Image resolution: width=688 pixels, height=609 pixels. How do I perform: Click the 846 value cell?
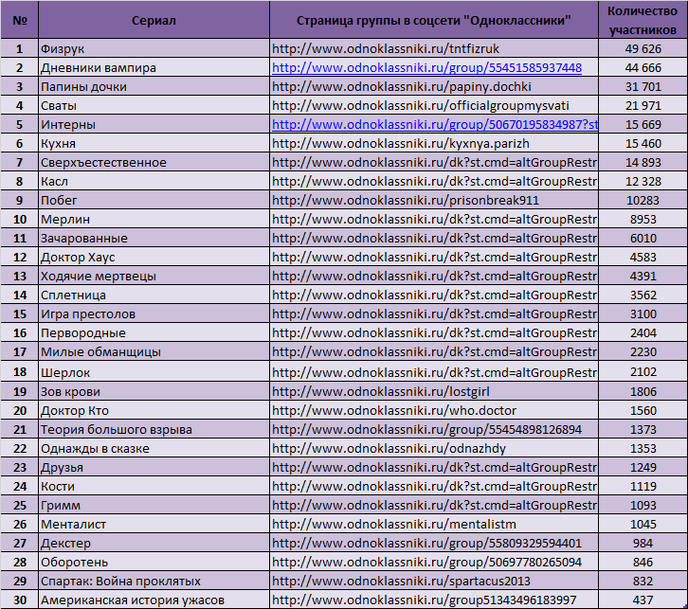click(643, 562)
